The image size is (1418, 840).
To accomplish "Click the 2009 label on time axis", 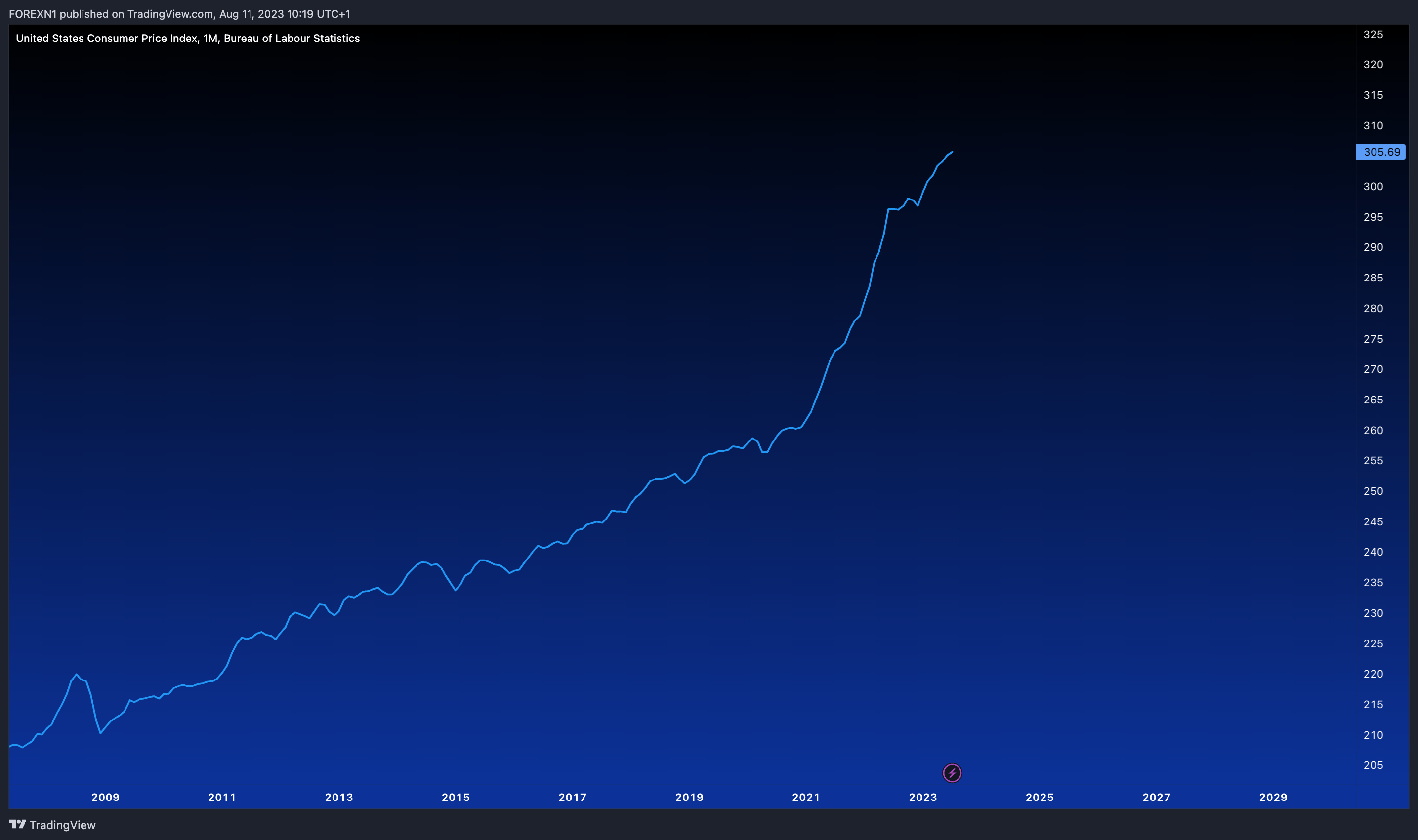I will coord(105,797).
